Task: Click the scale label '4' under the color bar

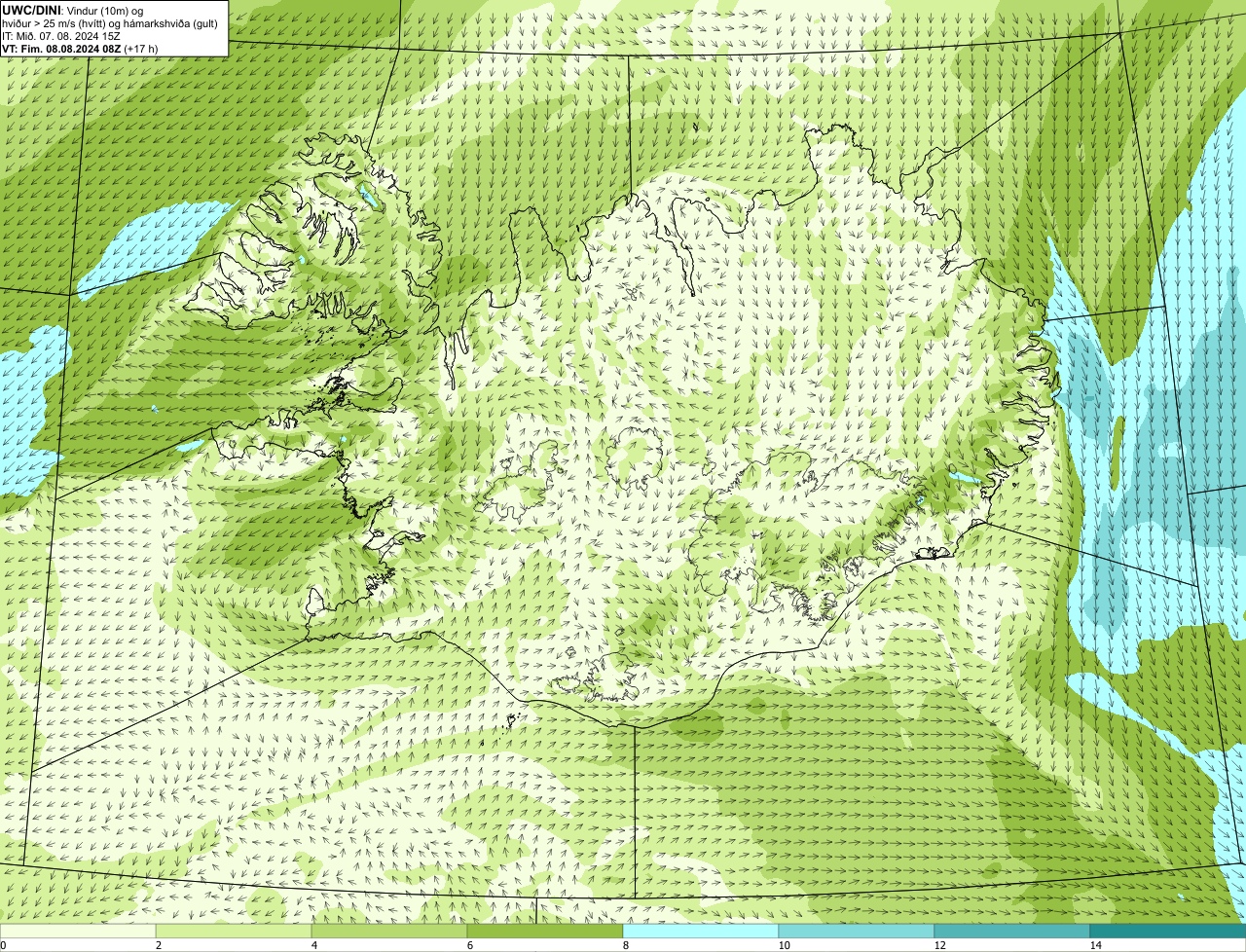Action: tap(313, 945)
